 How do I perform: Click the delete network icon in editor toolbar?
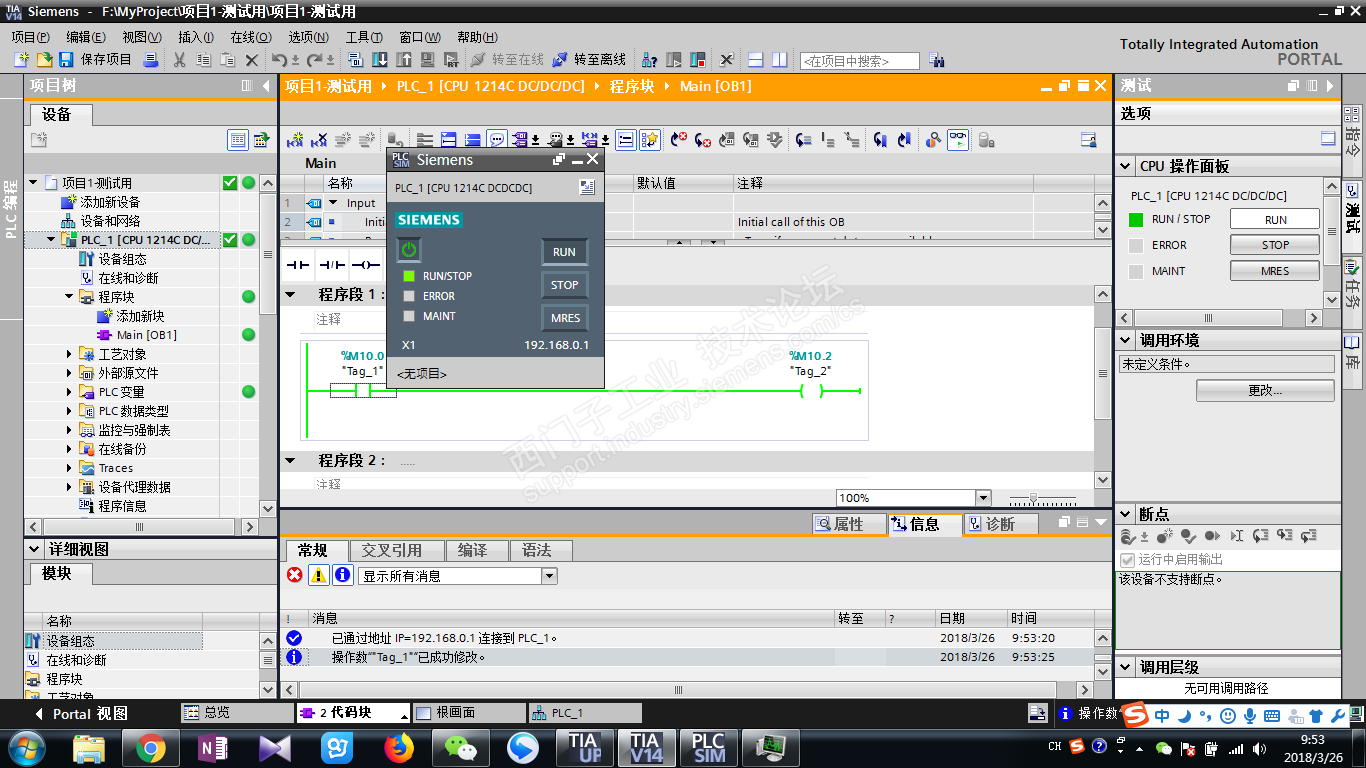320,140
